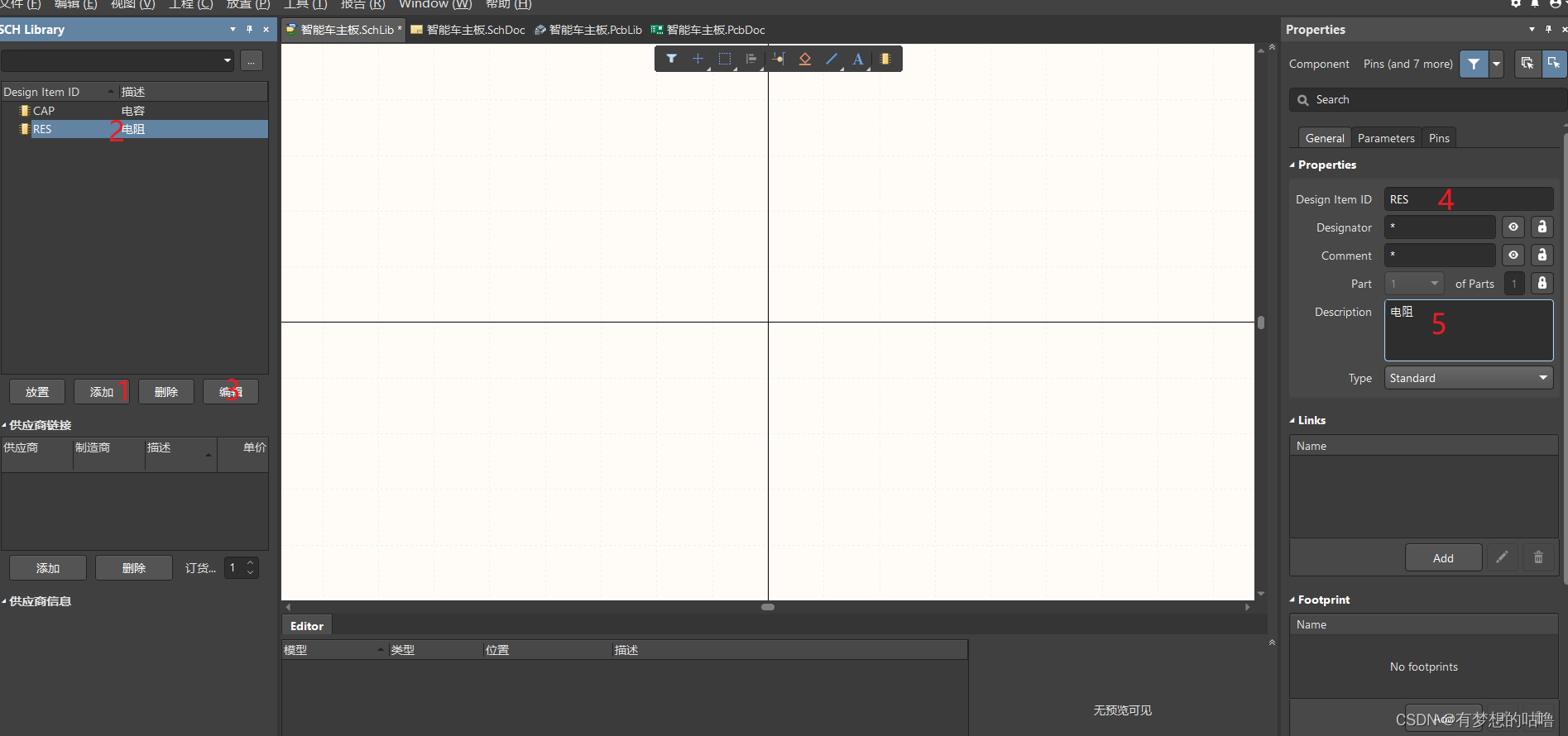The width and height of the screenshot is (1568, 736).
Task: Open the 智能车主板.PcbLib document tab
Action: tap(588, 30)
